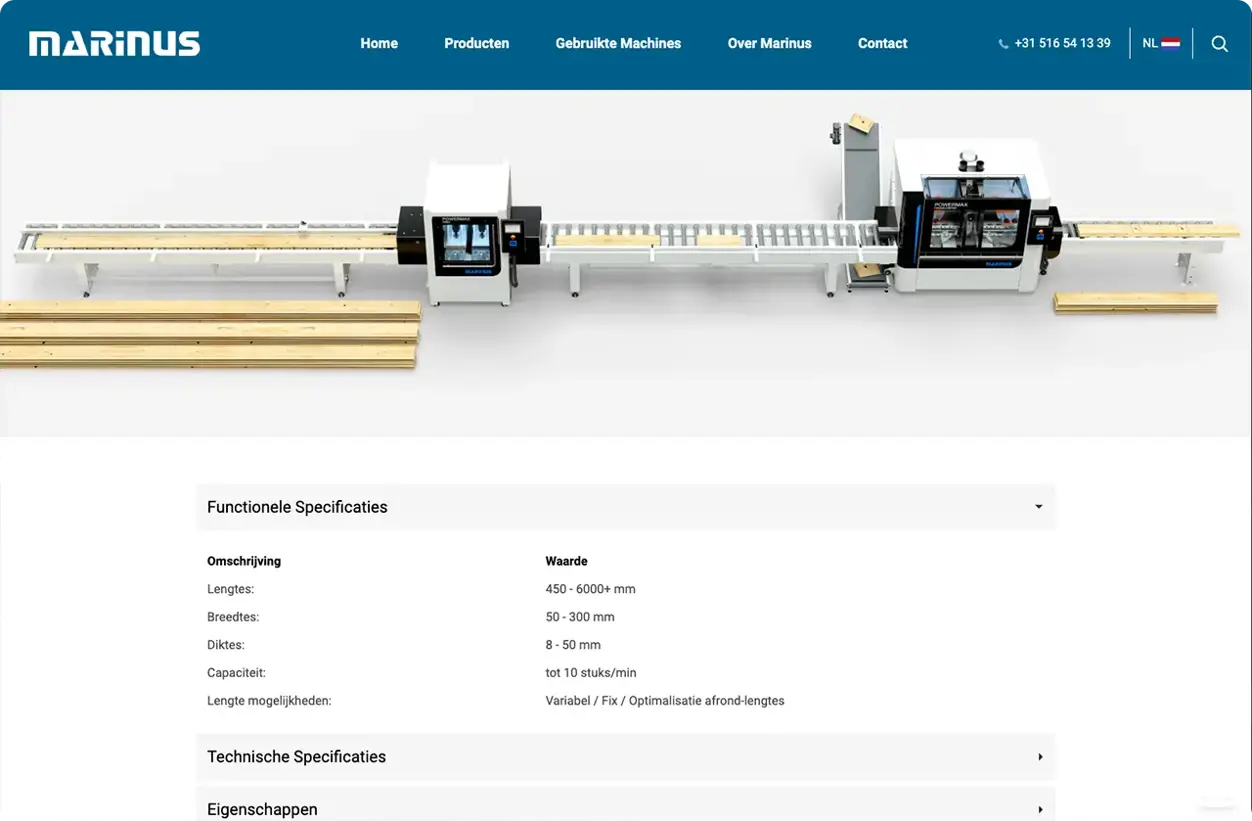This screenshot has width=1252, height=821.
Task: Click the Dutch flag icon
Action: 1170,44
